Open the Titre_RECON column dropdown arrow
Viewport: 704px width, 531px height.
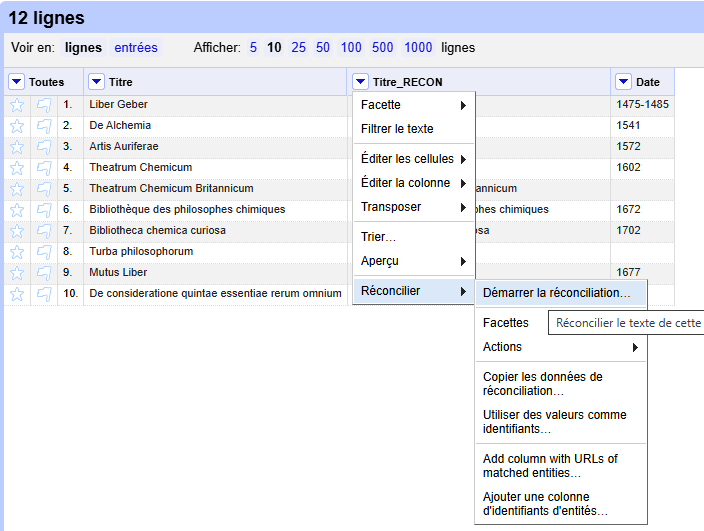tap(360, 82)
